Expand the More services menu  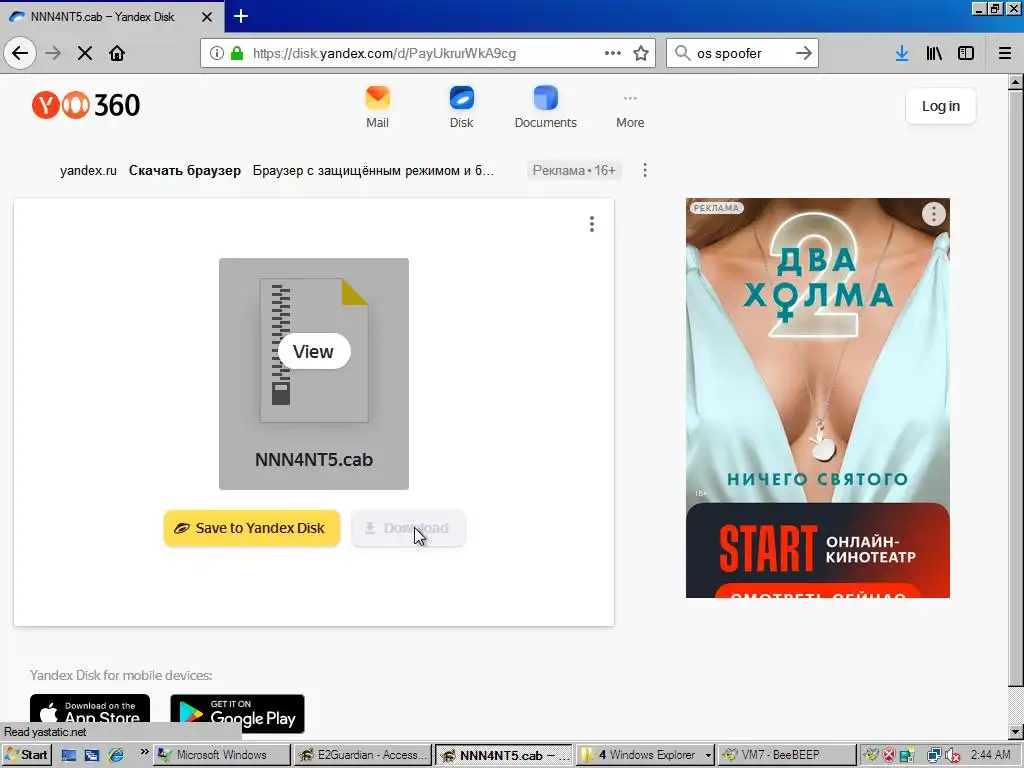click(x=630, y=108)
